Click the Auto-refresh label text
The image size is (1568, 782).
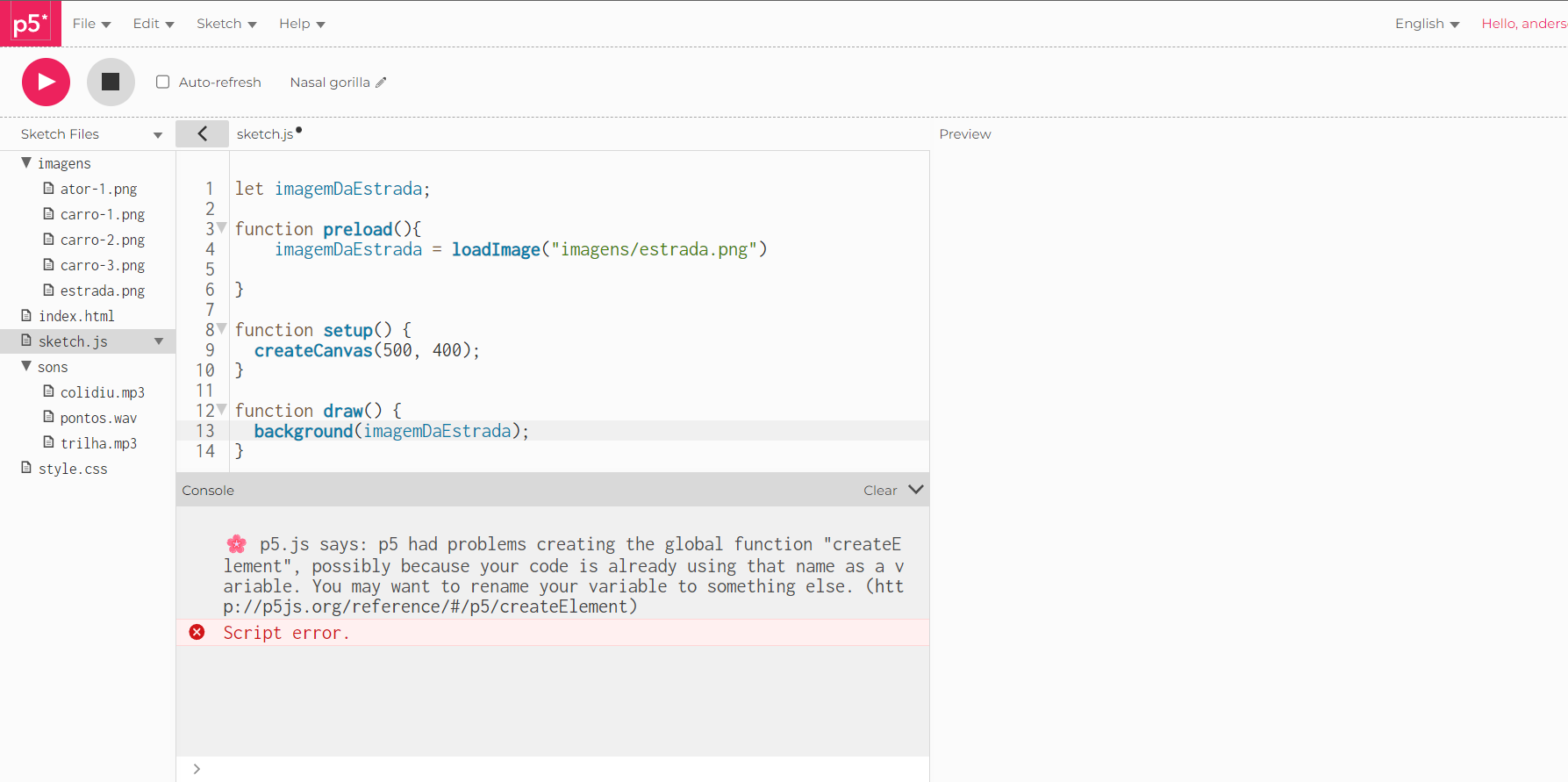[x=220, y=83]
